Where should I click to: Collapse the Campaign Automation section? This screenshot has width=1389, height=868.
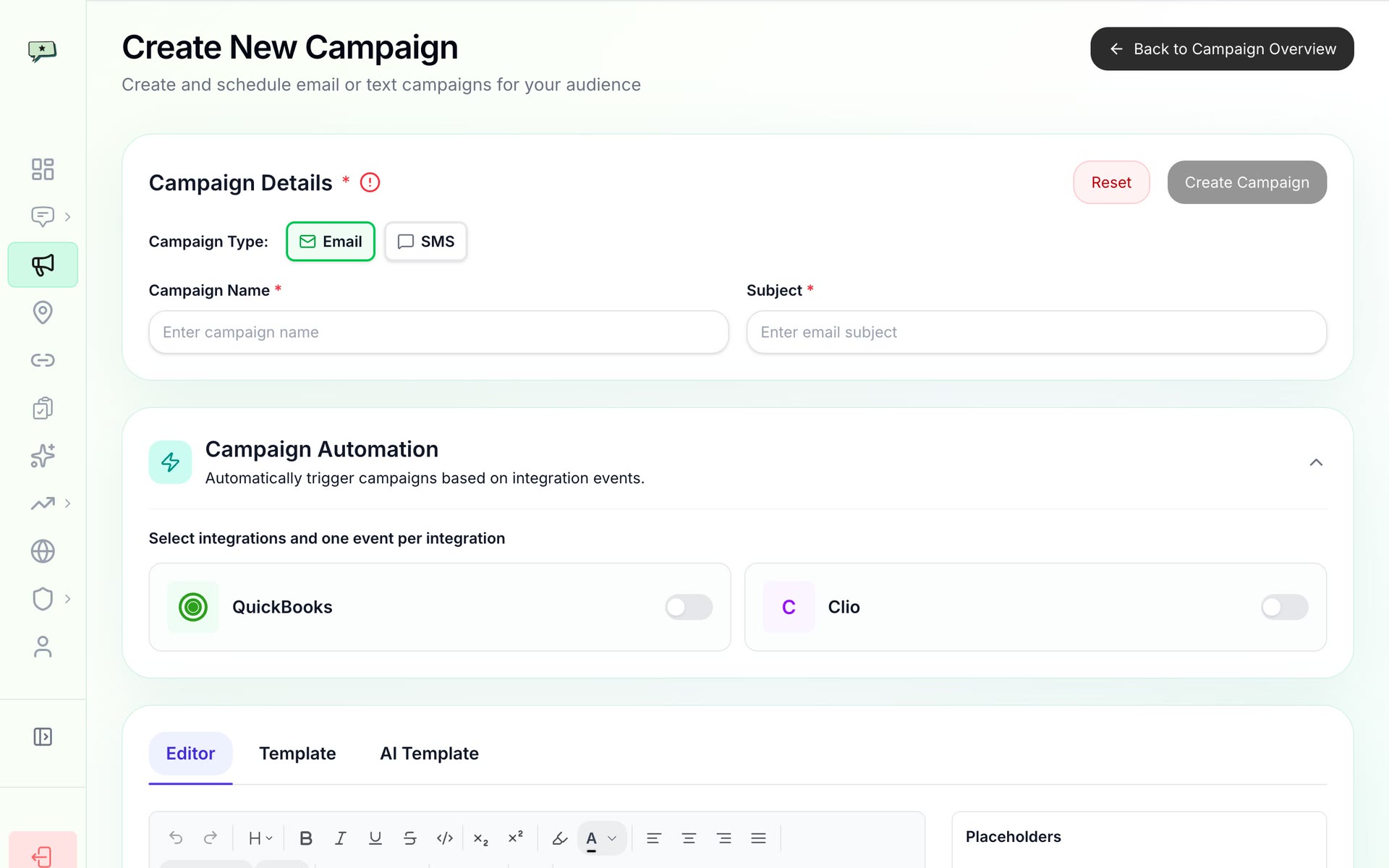(x=1316, y=462)
